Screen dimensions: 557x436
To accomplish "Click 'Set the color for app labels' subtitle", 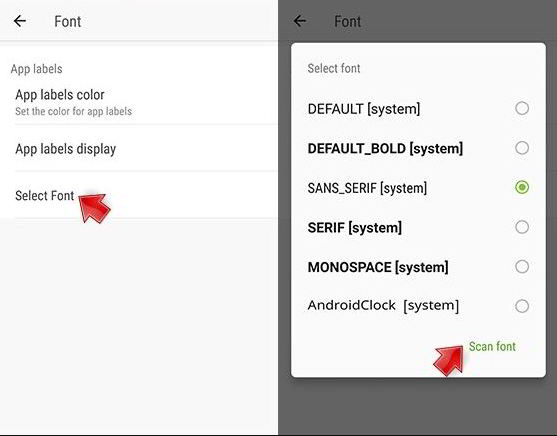I will [74, 111].
